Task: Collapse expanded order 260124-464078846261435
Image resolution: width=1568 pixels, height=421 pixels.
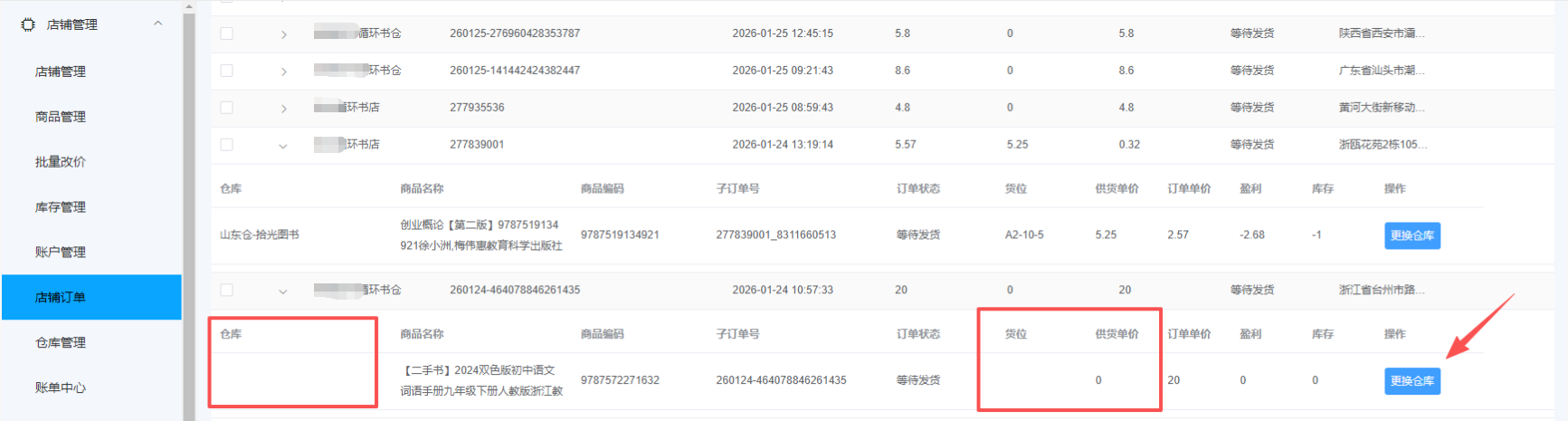Action: [283, 292]
